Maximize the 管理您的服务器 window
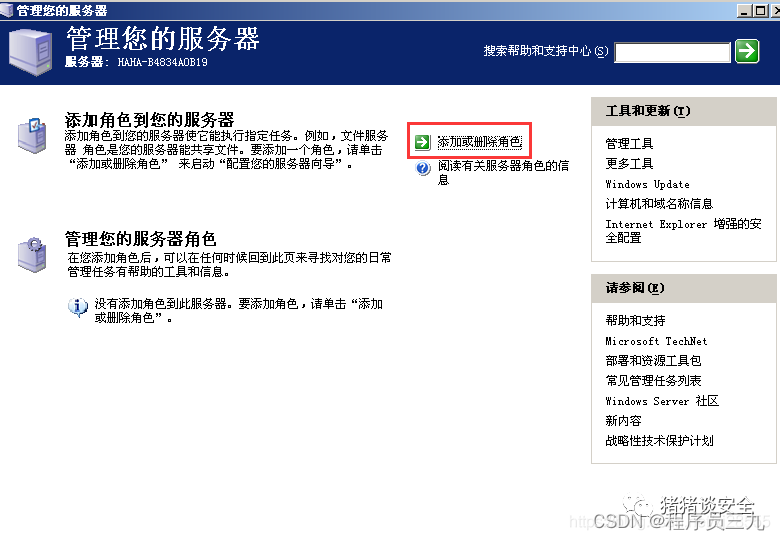 [x=761, y=10]
